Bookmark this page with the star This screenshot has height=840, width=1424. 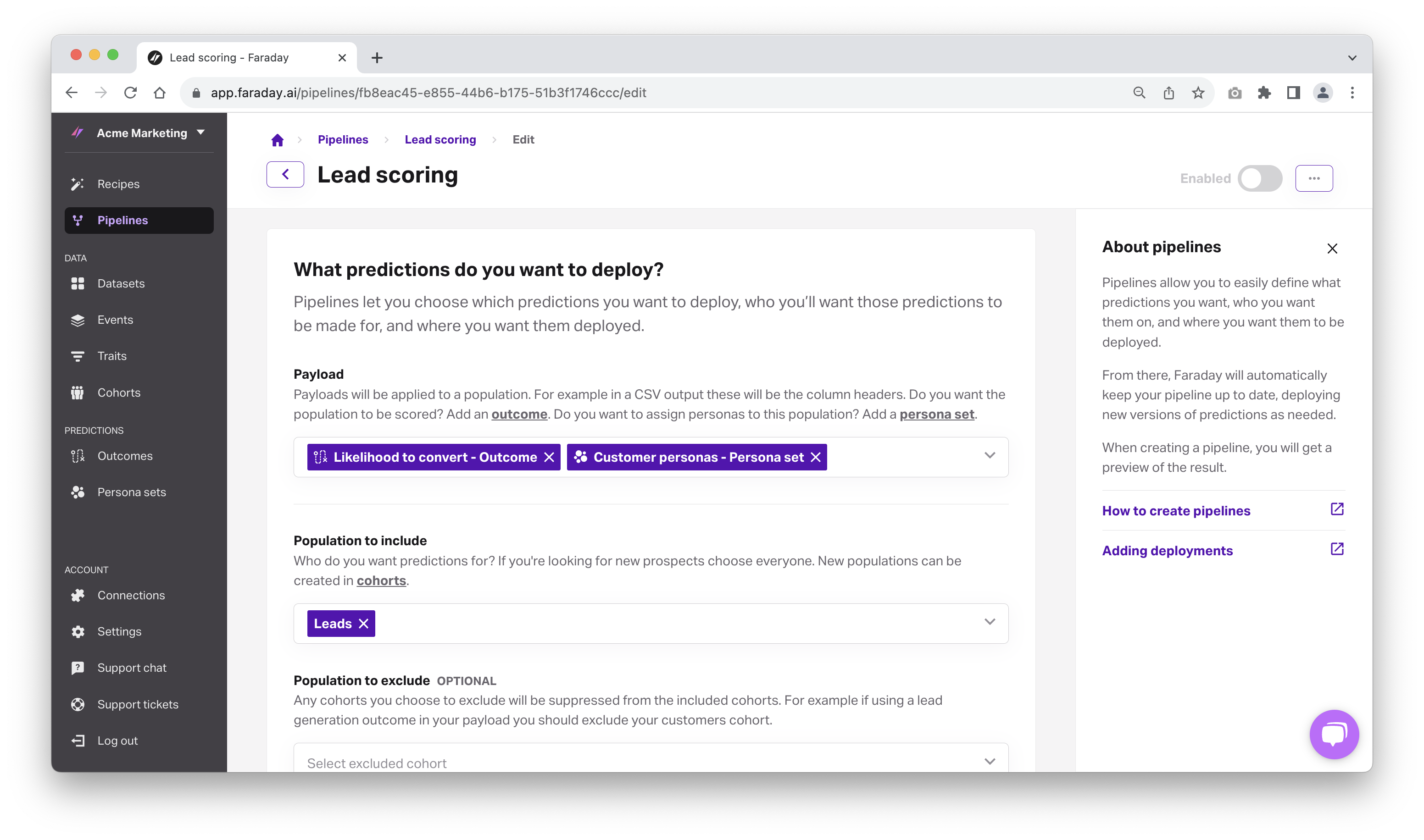pos(1197,93)
